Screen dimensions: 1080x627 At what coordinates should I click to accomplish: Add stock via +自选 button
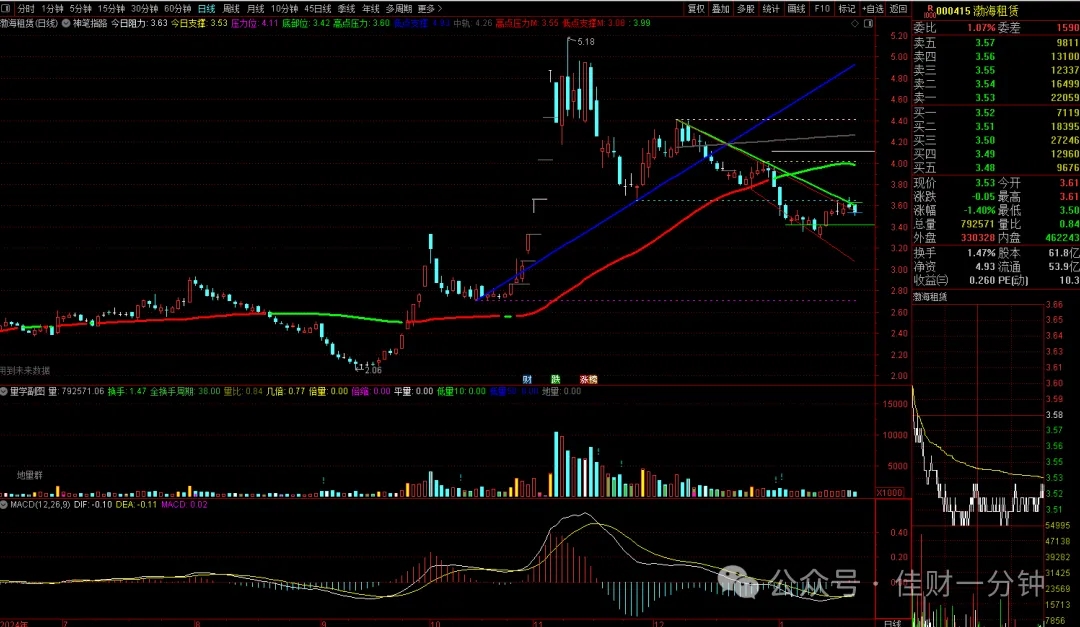tap(873, 9)
